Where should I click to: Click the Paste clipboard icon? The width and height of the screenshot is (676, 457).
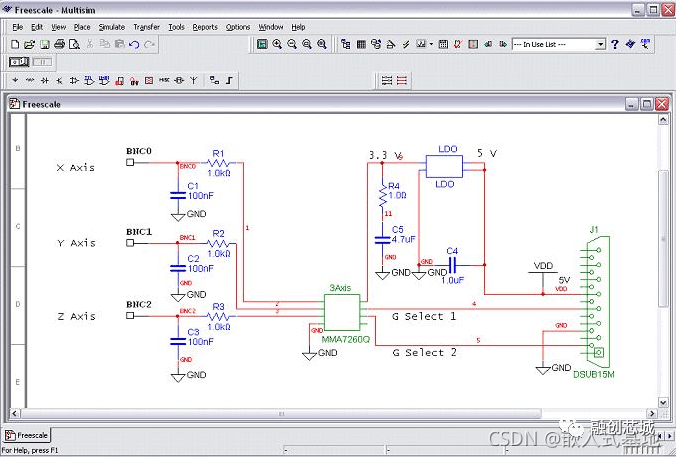(119, 44)
